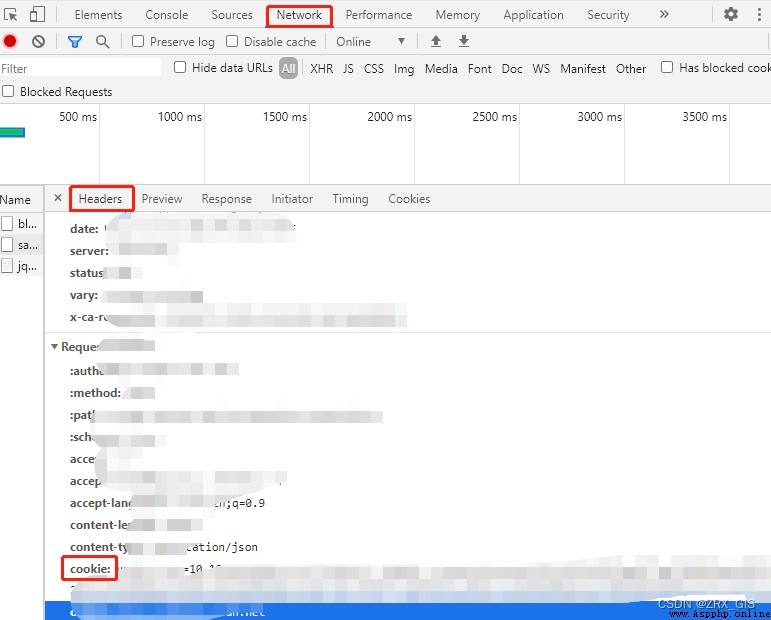Check Hide data URLs option
Image resolution: width=771 pixels, height=620 pixels.
(x=180, y=67)
